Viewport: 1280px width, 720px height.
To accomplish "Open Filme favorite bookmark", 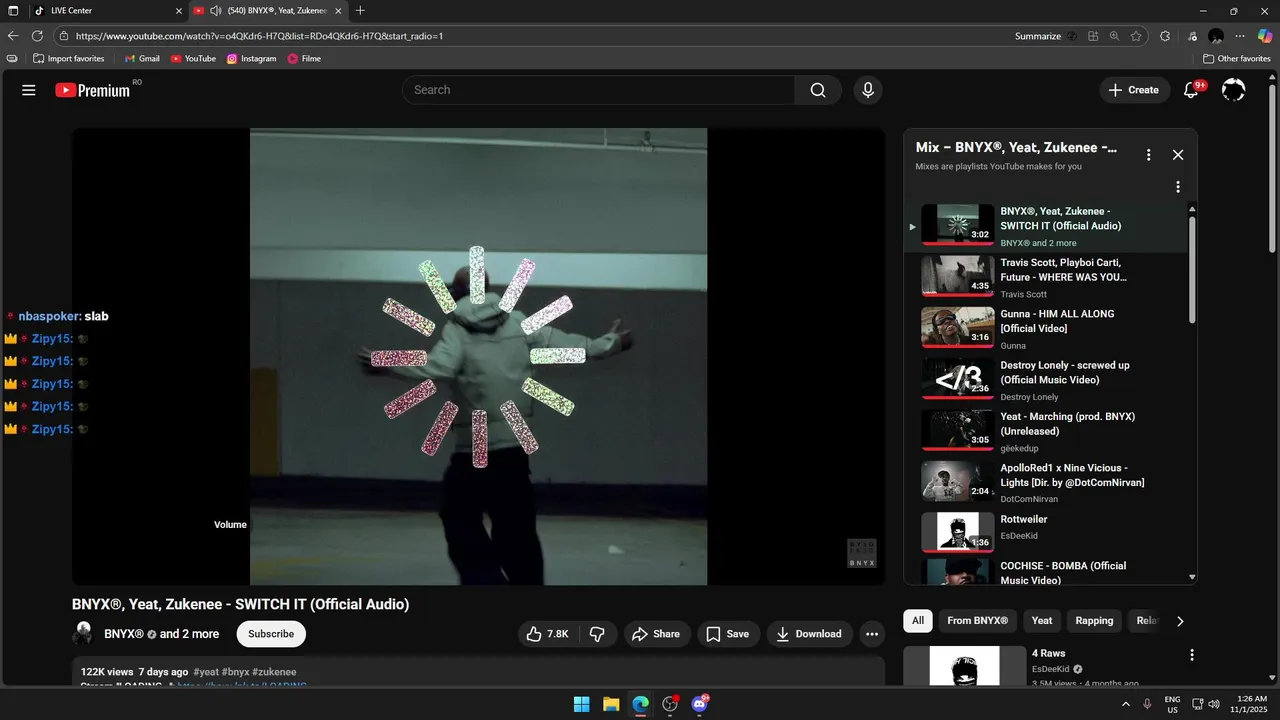I will point(304,59).
